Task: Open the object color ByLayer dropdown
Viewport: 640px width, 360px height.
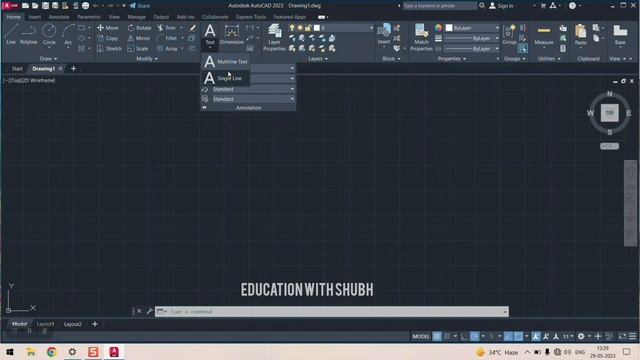Action: coord(472,28)
